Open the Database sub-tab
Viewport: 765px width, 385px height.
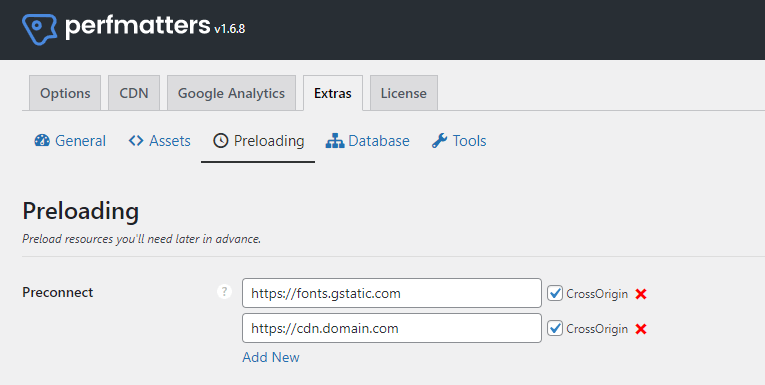tap(368, 141)
